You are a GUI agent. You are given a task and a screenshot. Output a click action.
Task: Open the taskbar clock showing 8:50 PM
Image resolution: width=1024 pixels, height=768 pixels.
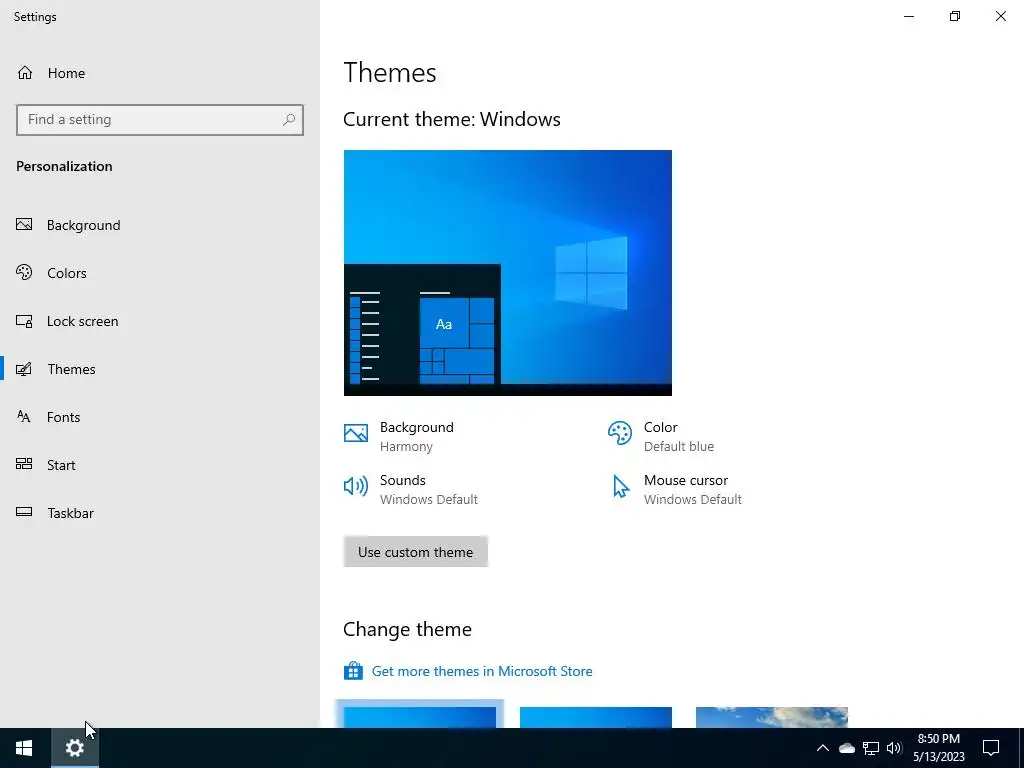[938, 748]
